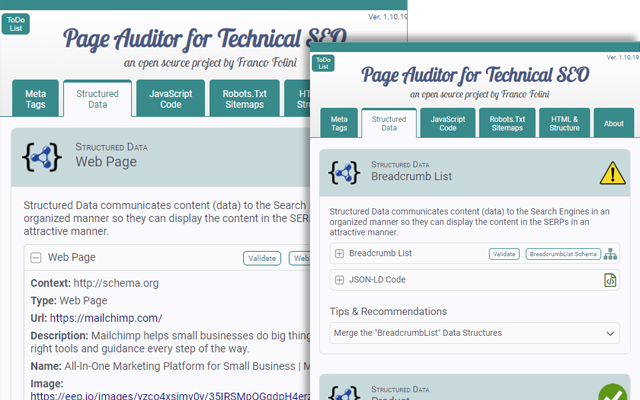Click the BreadcrumbList Schema button
This screenshot has width=640, height=400.
[563, 254]
